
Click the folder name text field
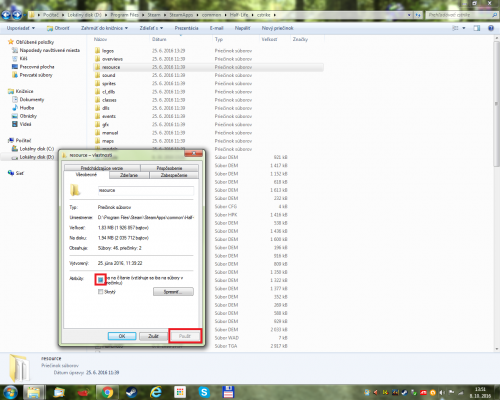(x=146, y=190)
